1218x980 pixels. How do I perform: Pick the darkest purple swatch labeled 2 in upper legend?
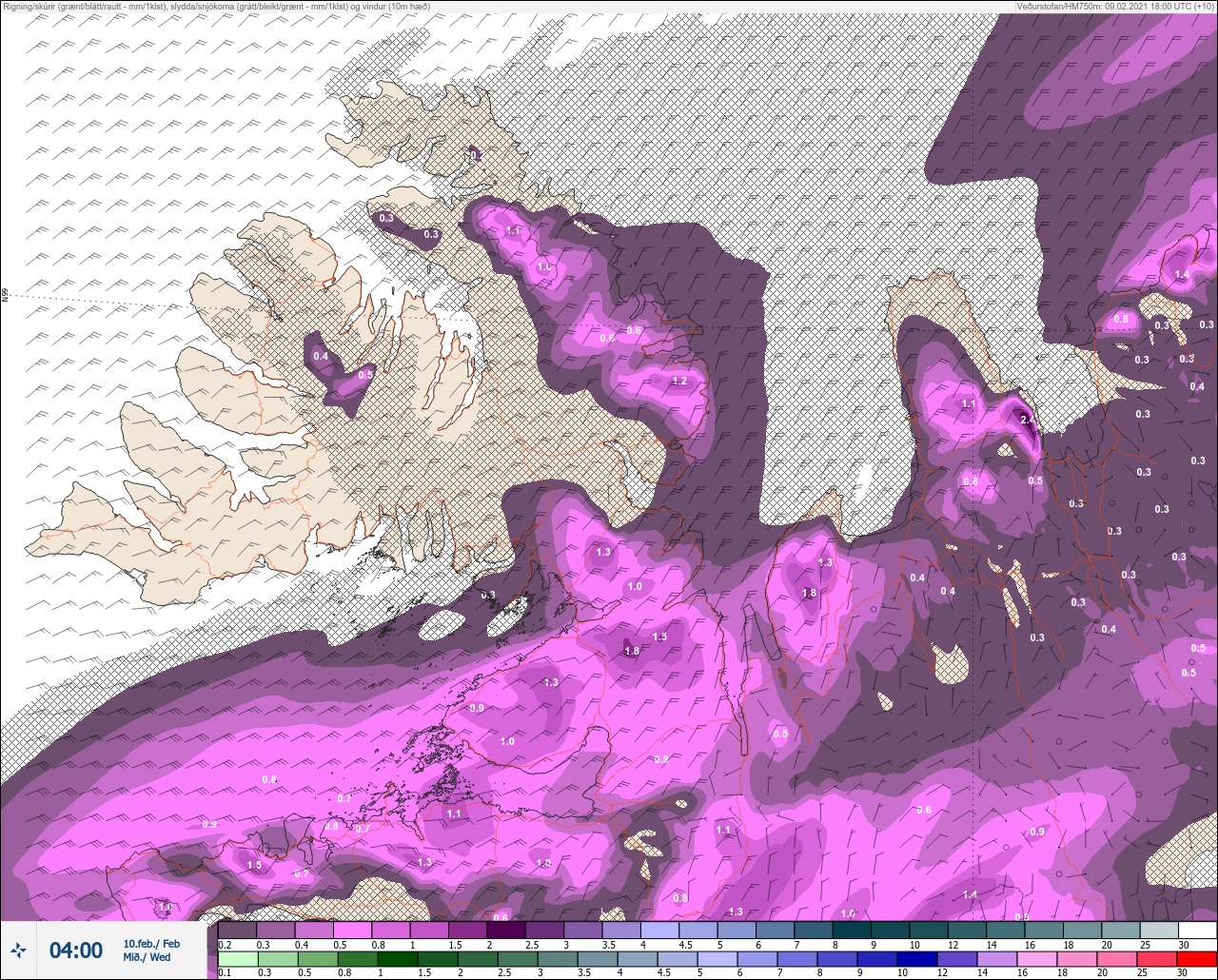506,930
